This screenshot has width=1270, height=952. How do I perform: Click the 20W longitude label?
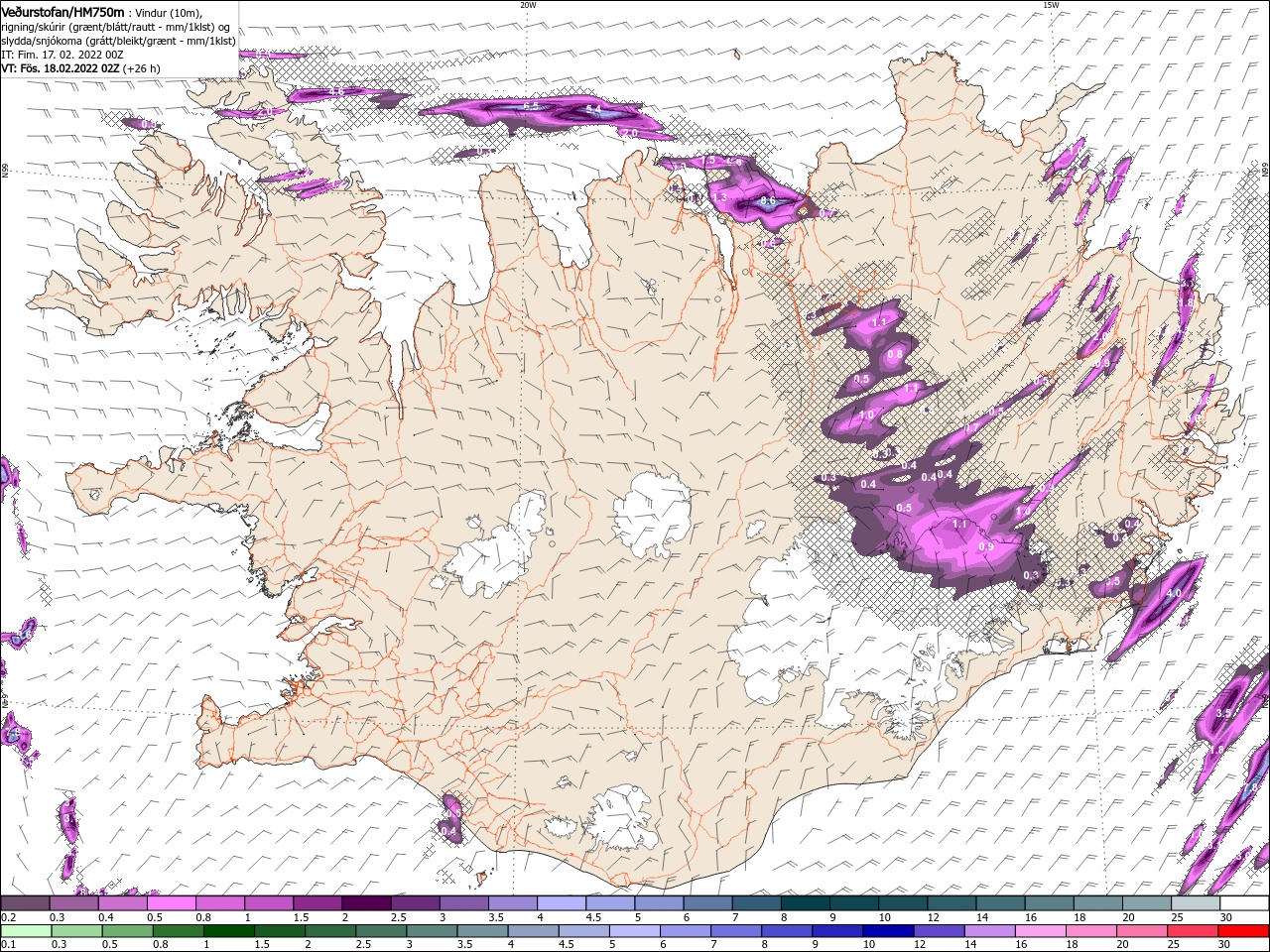coord(528,5)
